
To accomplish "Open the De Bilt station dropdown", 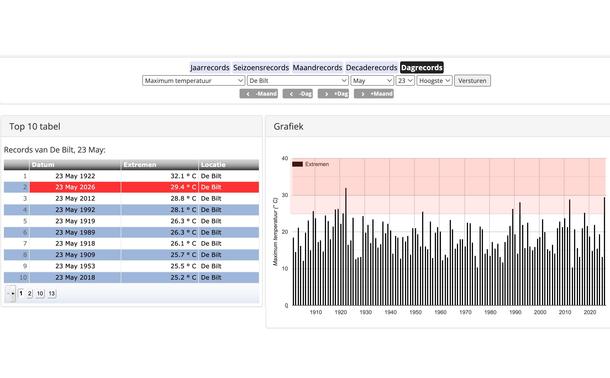I will pyautogui.click(x=298, y=80).
